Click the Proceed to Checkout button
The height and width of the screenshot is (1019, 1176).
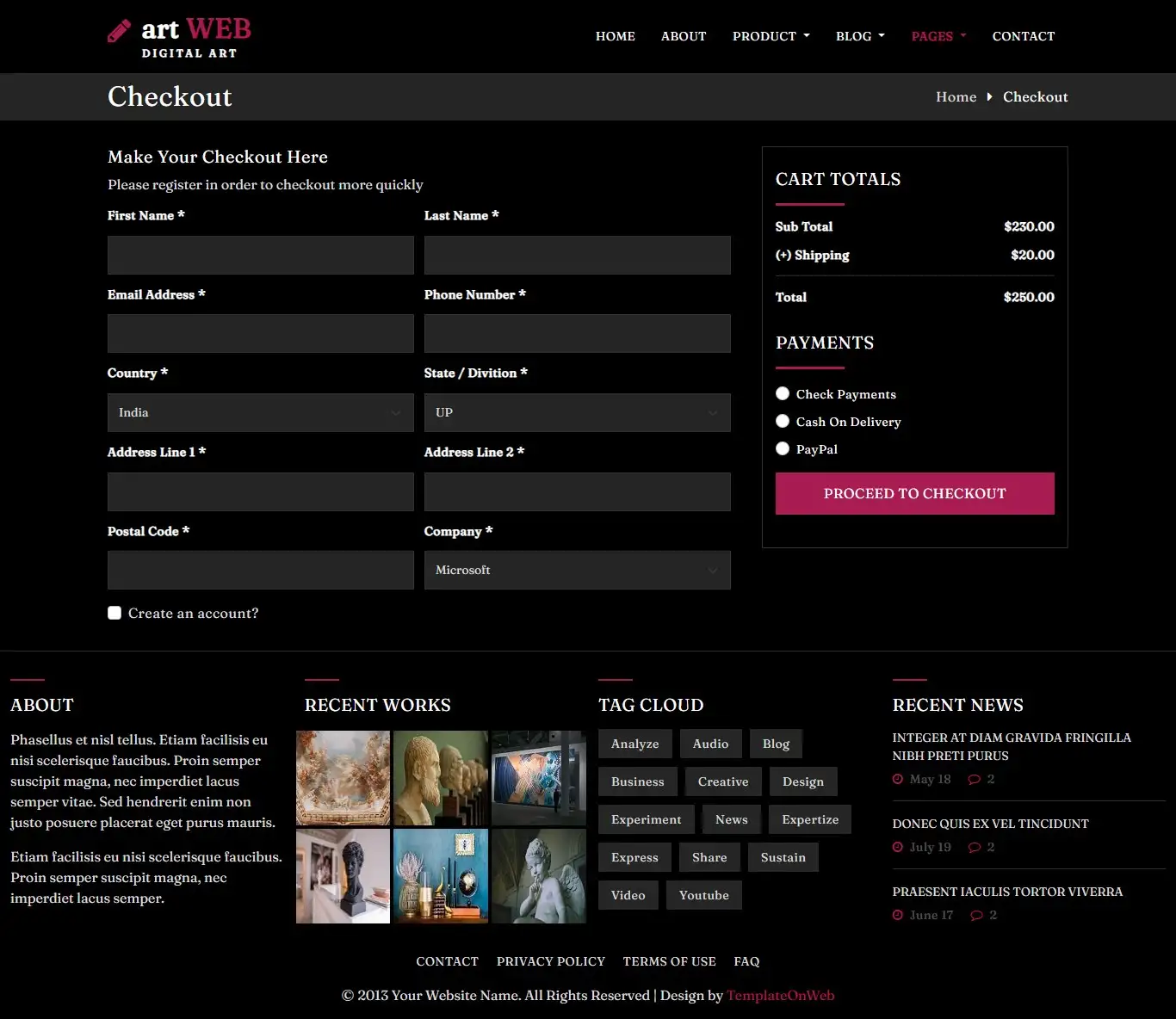(915, 493)
